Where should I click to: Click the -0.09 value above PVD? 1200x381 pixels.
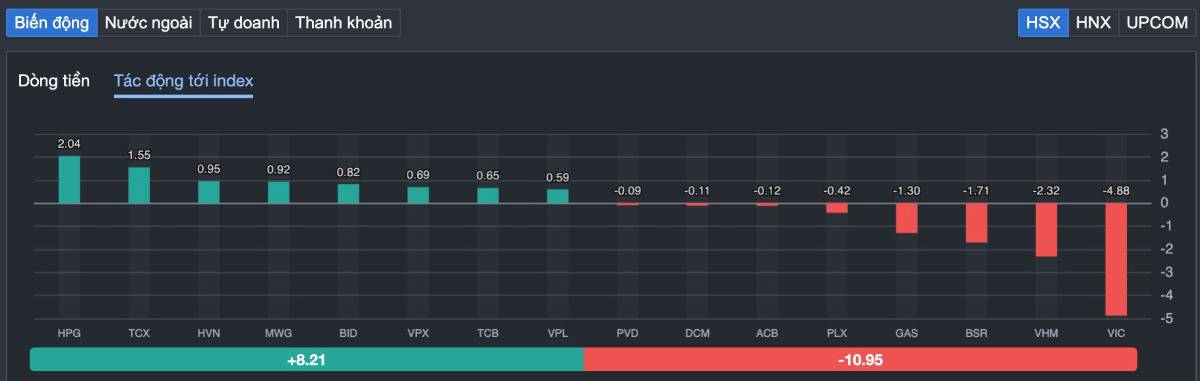coord(627,190)
